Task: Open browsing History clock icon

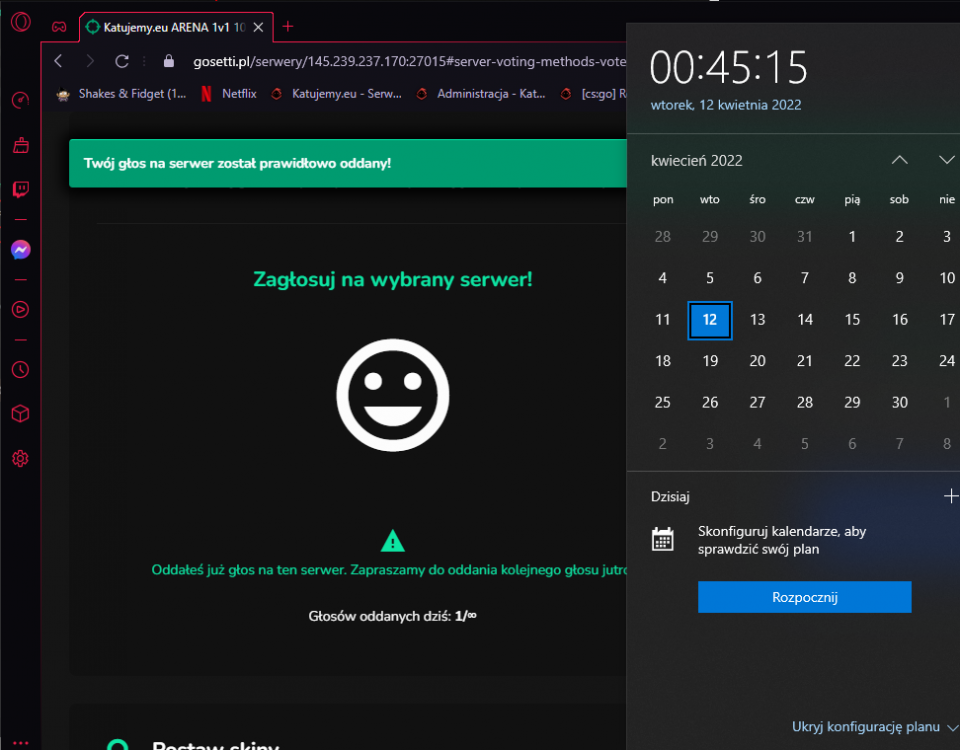Action: point(20,370)
